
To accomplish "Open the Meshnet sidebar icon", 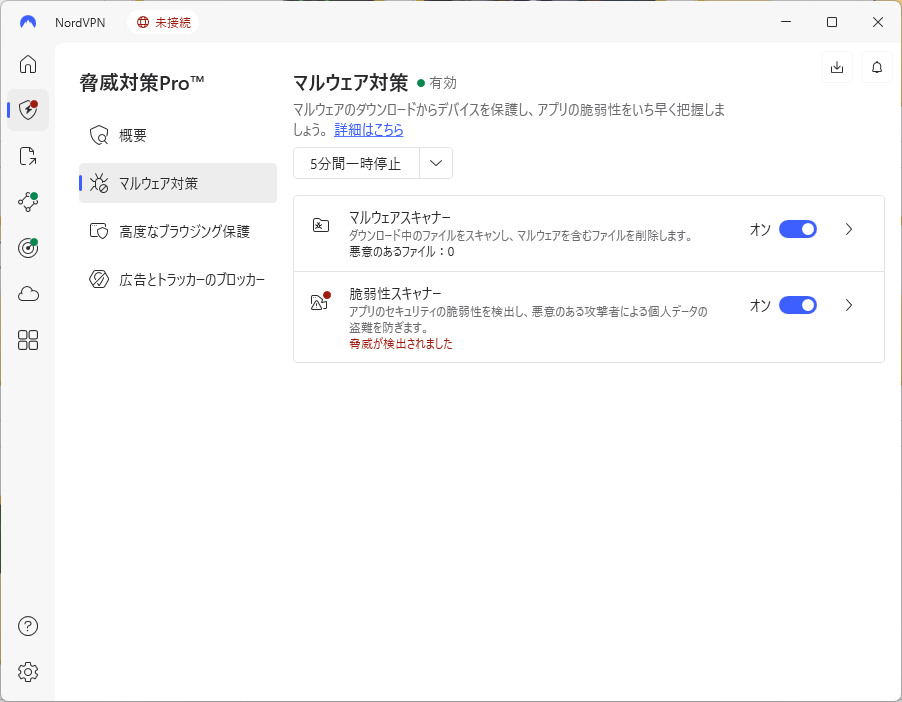I will [27, 201].
